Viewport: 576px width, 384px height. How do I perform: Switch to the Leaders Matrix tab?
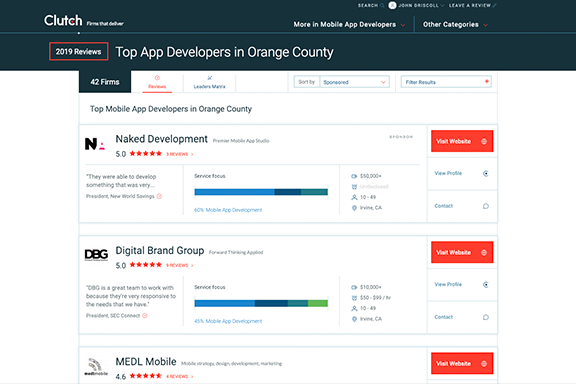pos(209,82)
